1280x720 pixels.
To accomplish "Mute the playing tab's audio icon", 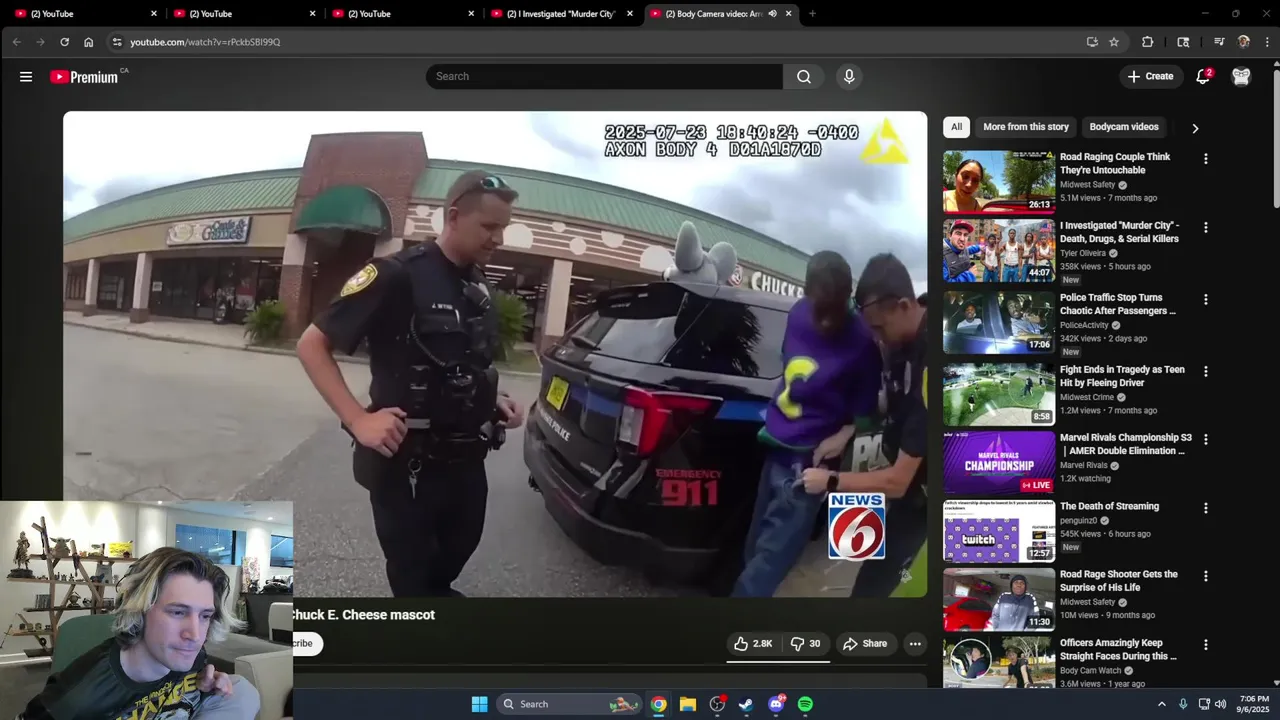I will 772,14.
